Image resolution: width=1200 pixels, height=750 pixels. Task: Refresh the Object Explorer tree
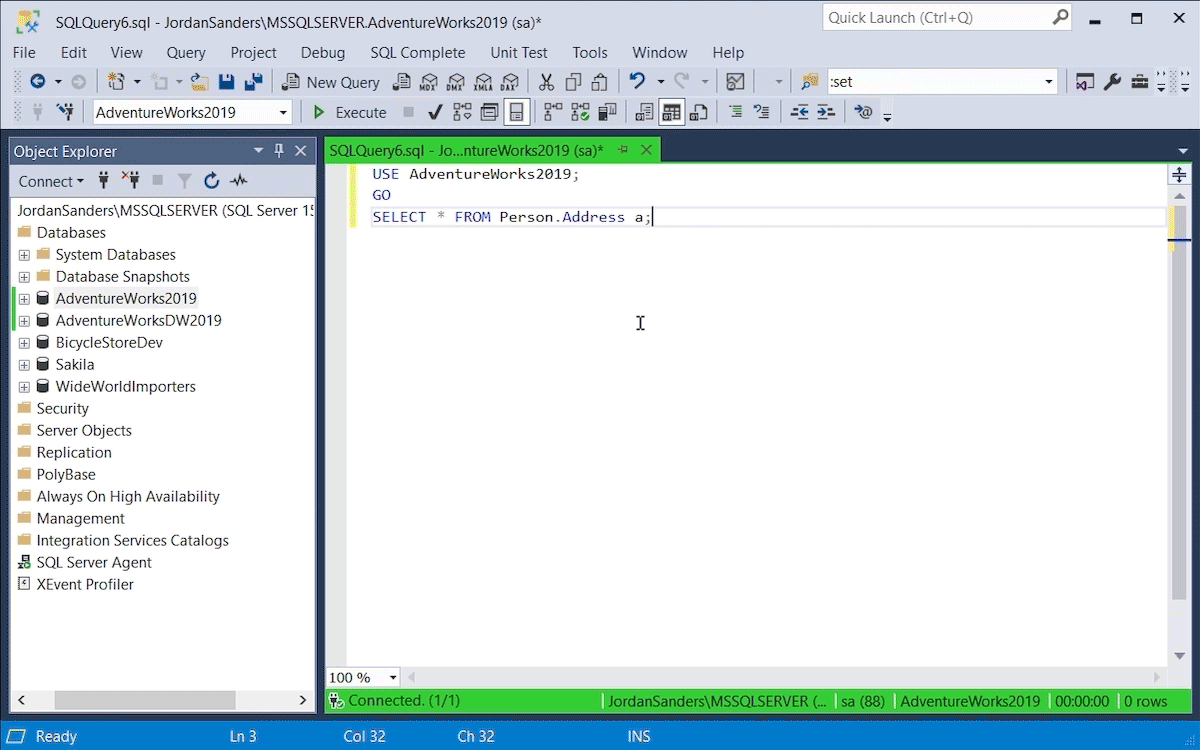pyautogui.click(x=211, y=181)
